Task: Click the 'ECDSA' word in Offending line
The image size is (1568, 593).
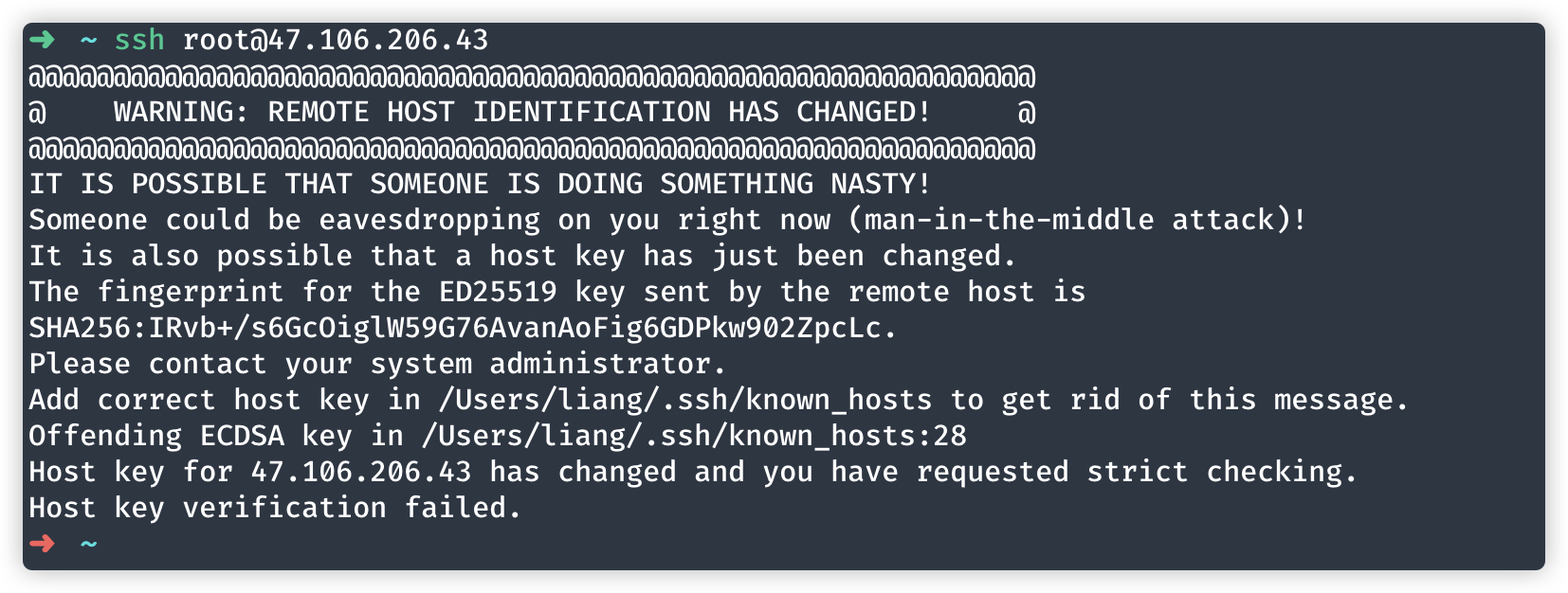Action: (x=242, y=436)
